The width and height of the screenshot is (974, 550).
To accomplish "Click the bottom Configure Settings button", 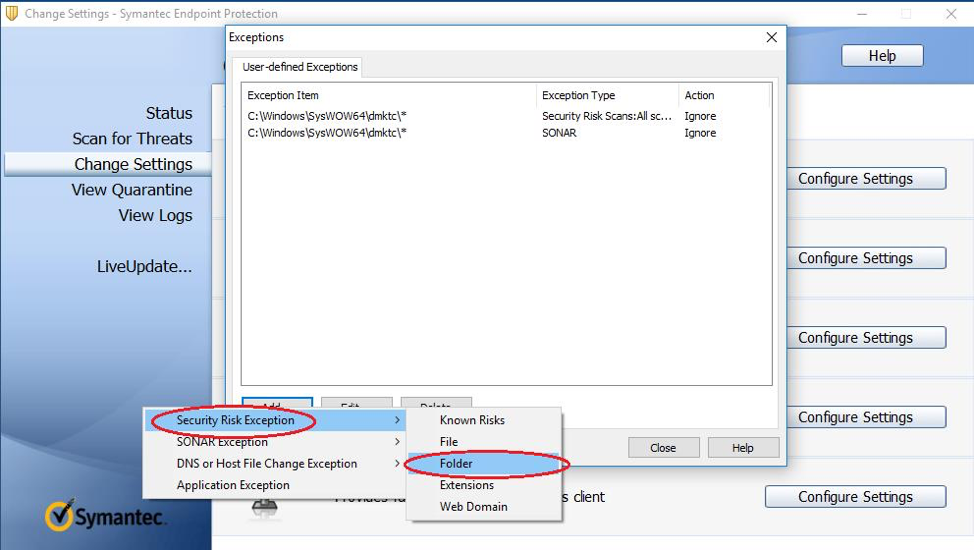I will tap(855, 497).
